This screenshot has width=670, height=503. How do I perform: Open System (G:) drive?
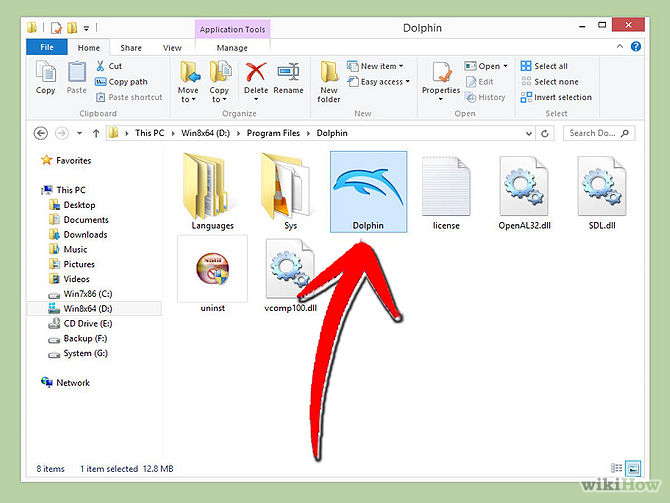click(x=78, y=353)
